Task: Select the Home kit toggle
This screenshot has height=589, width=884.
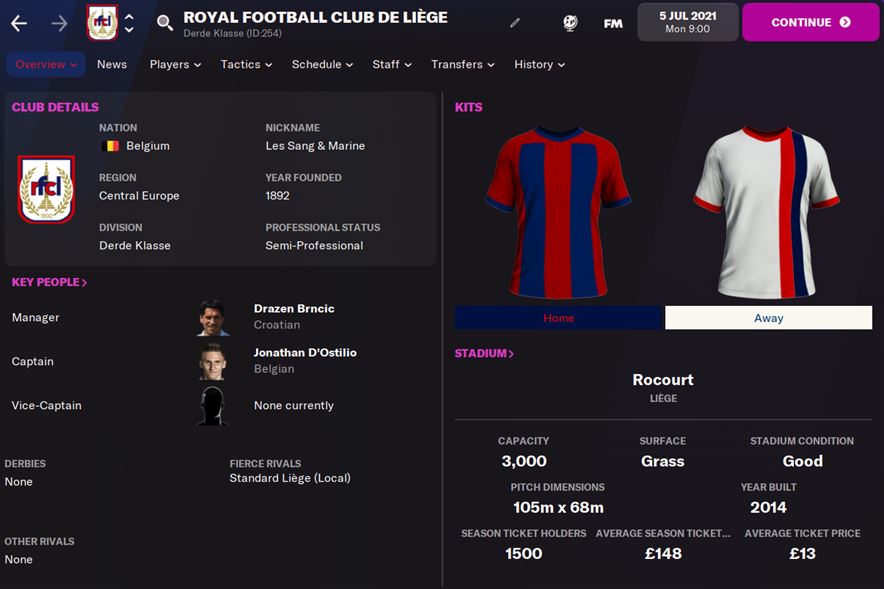Action: tap(558, 318)
